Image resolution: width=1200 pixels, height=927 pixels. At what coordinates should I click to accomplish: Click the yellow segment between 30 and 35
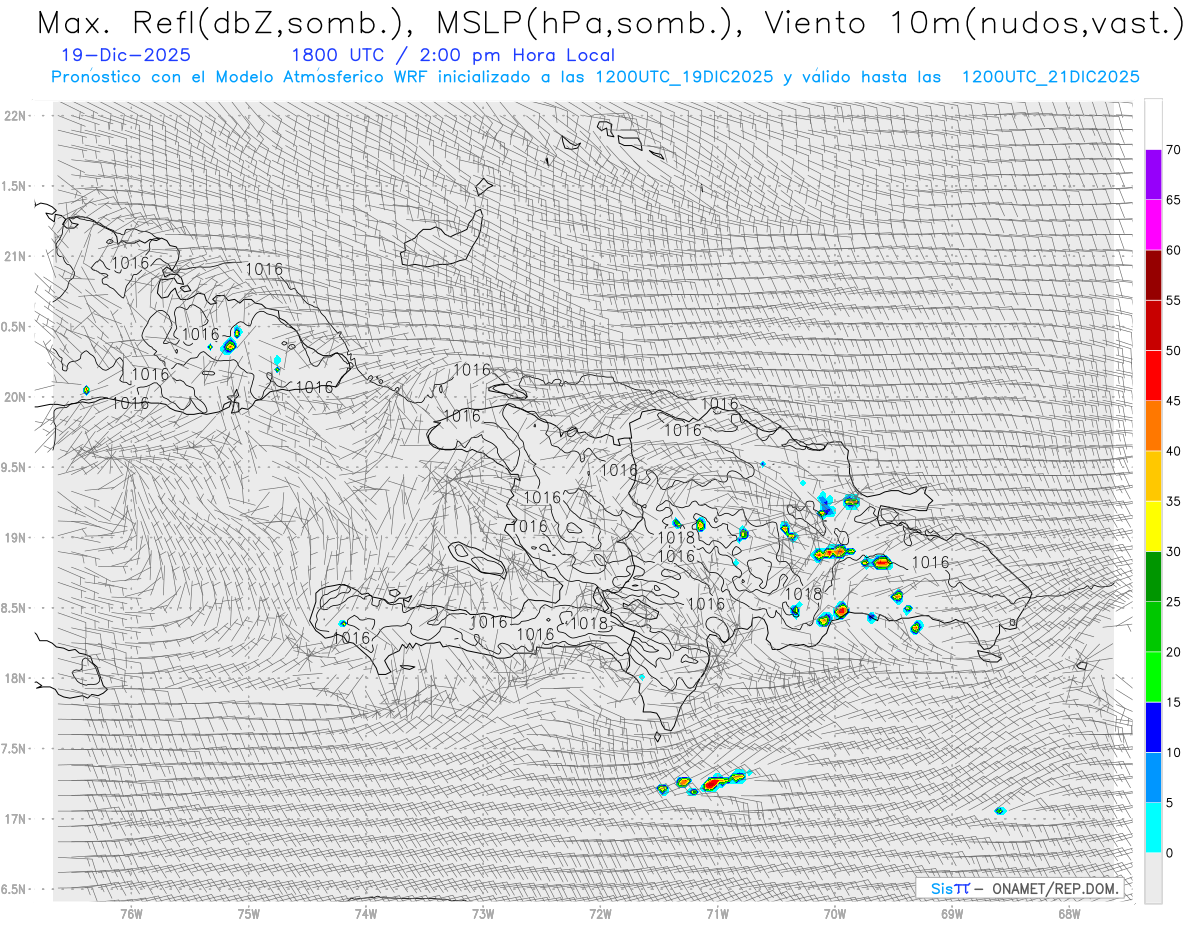1153,526
